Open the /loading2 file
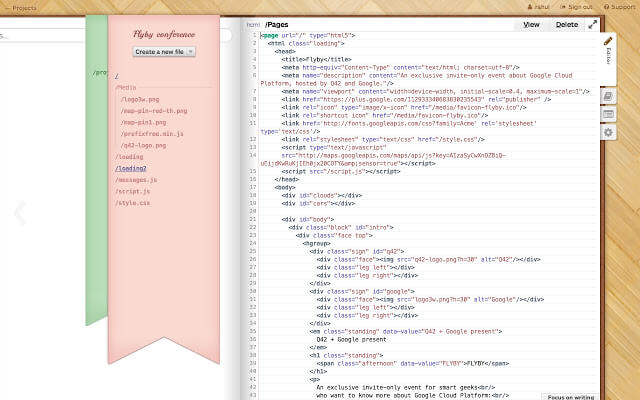The width and height of the screenshot is (640, 400). pos(131,168)
